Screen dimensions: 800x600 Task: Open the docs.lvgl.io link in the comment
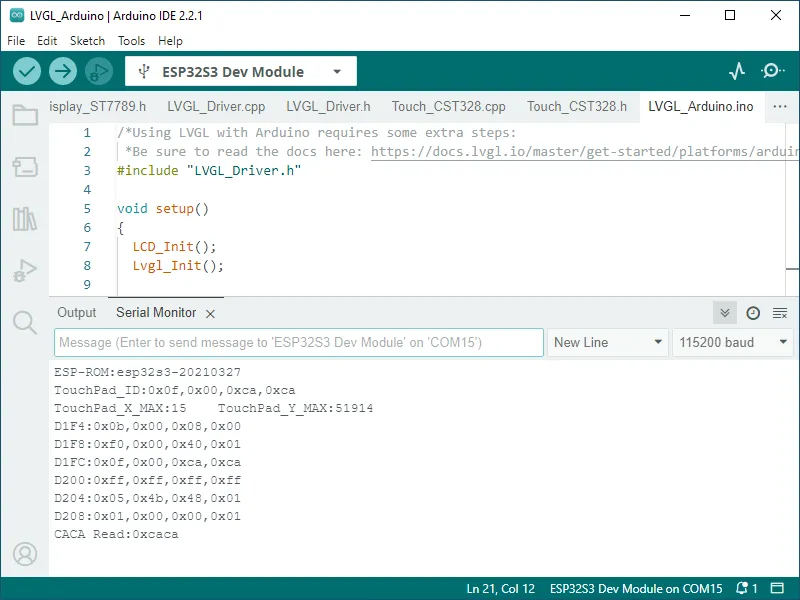584,152
